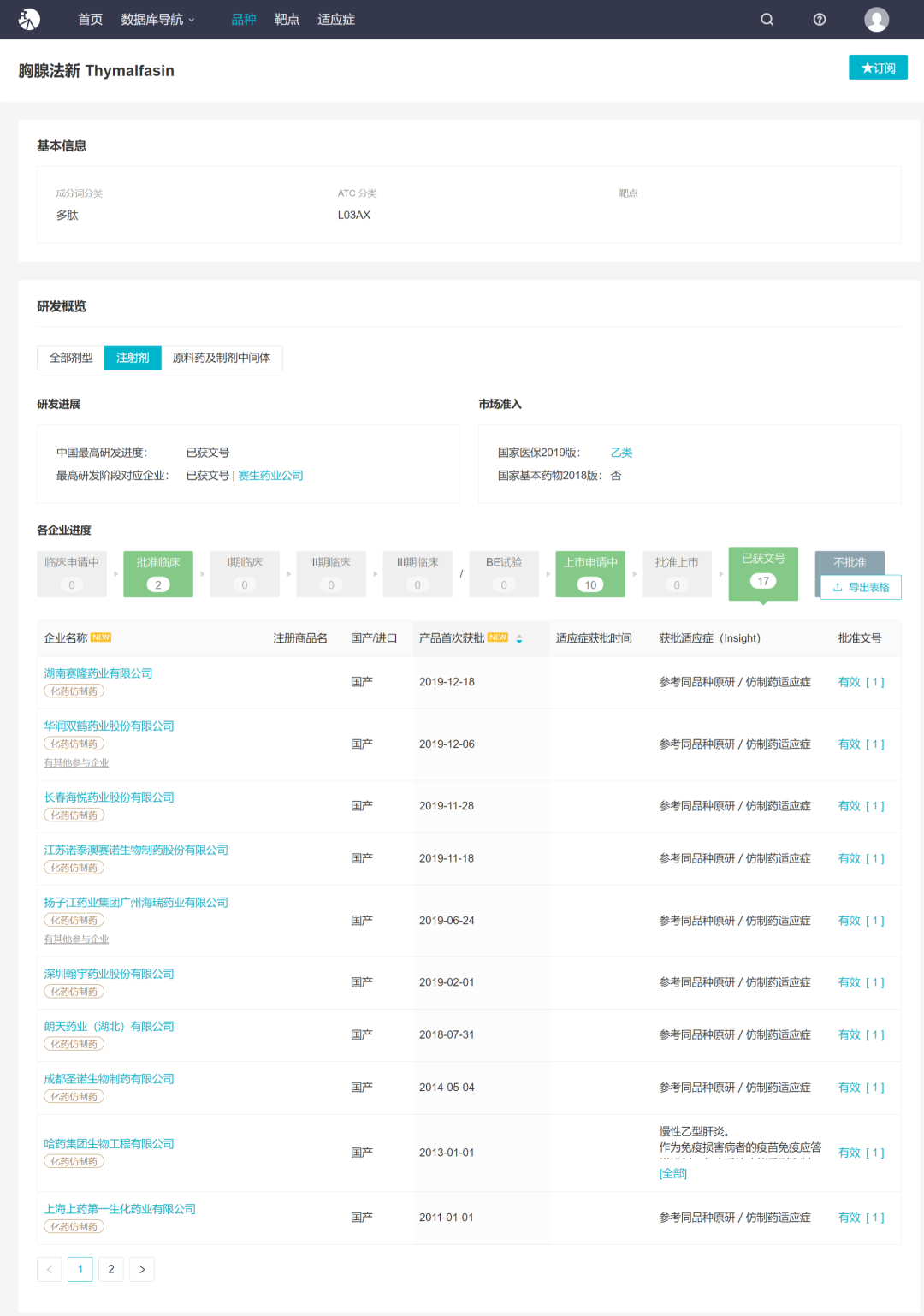The height and width of the screenshot is (1316, 924).
Task: Select the 批准临床 stage box
Action: coord(158,573)
